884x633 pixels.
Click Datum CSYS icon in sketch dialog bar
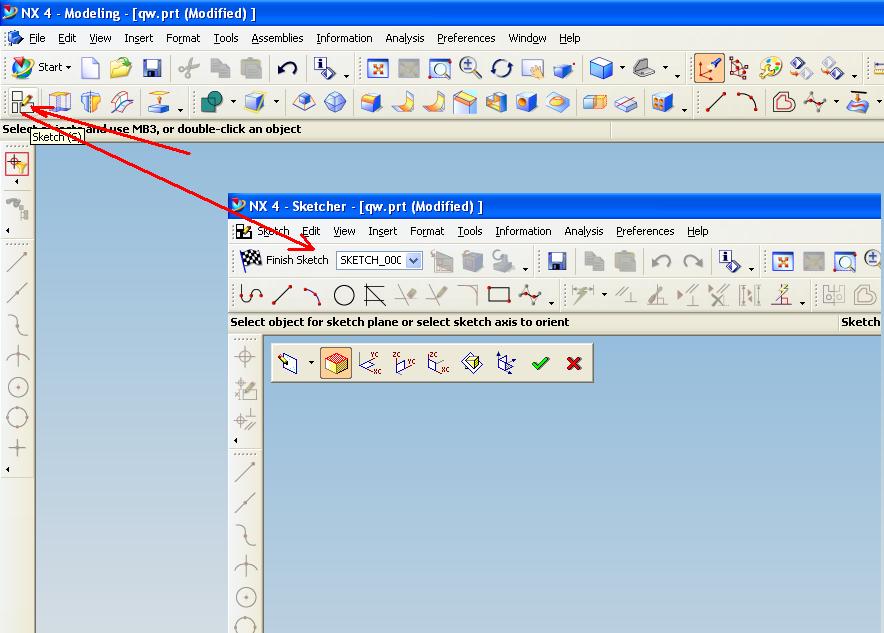click(506, 363)
